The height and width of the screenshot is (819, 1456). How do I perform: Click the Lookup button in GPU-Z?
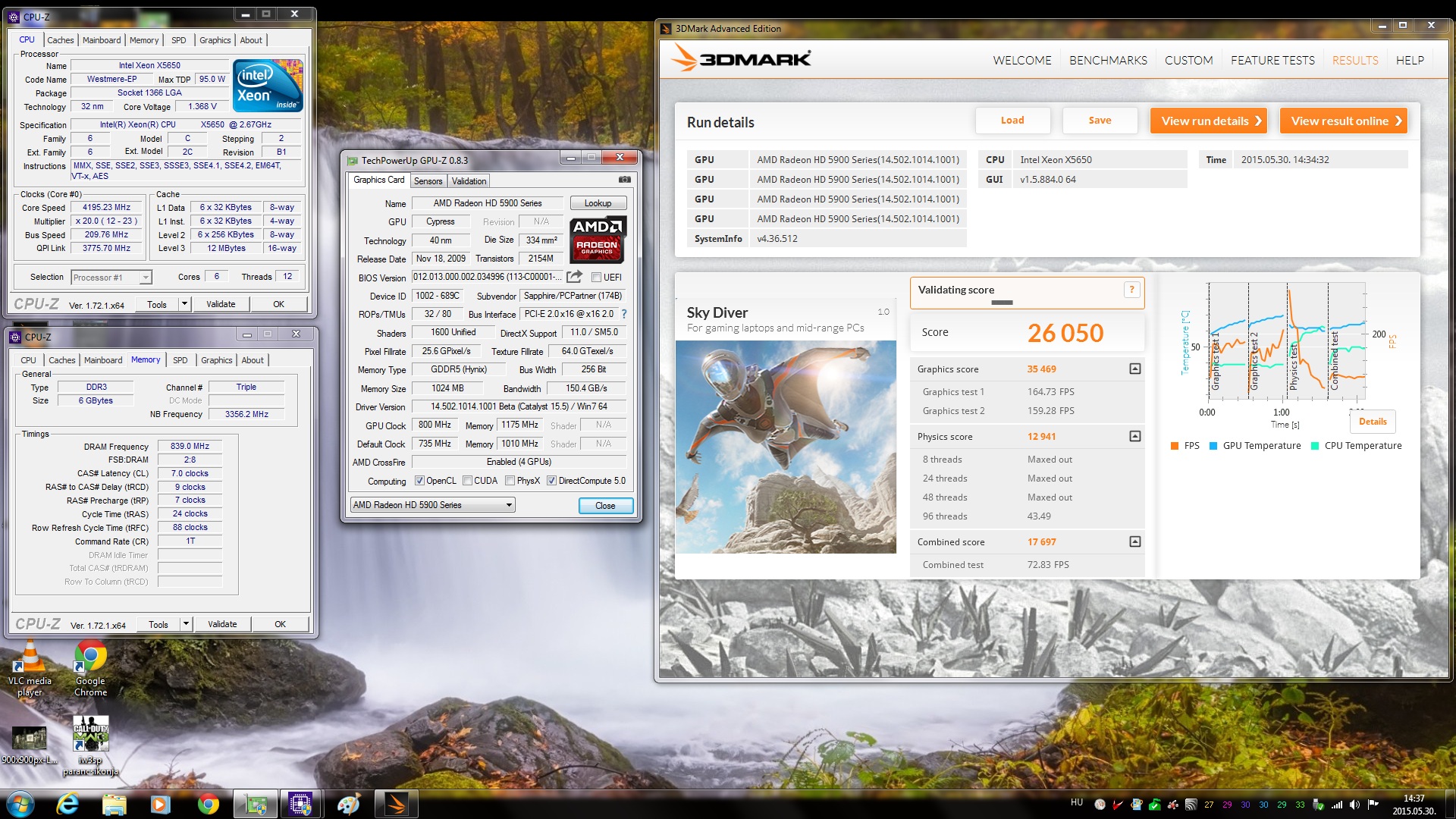(x=598, y=203)
